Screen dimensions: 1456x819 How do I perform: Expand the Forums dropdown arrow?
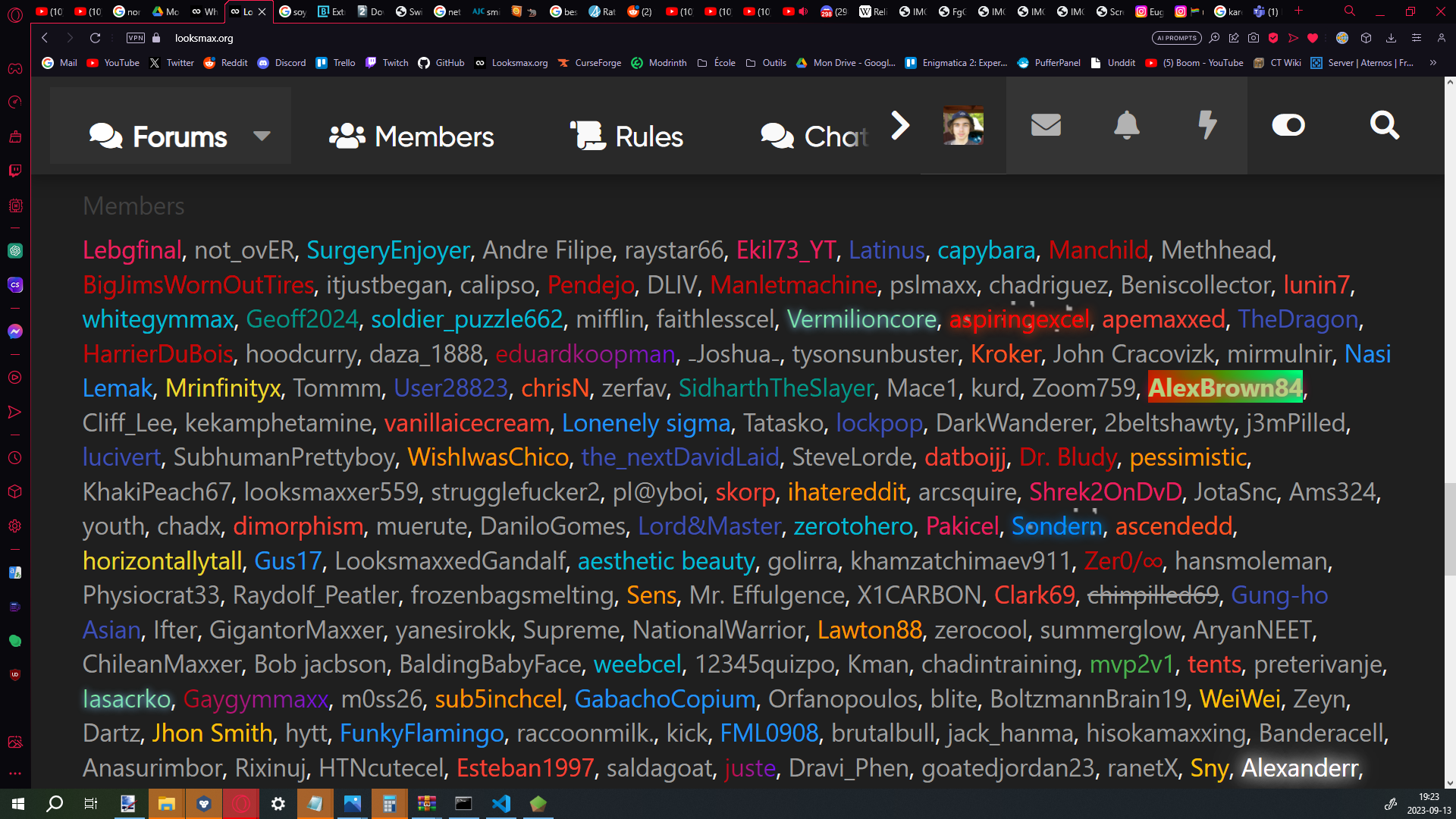pos(262,136)
